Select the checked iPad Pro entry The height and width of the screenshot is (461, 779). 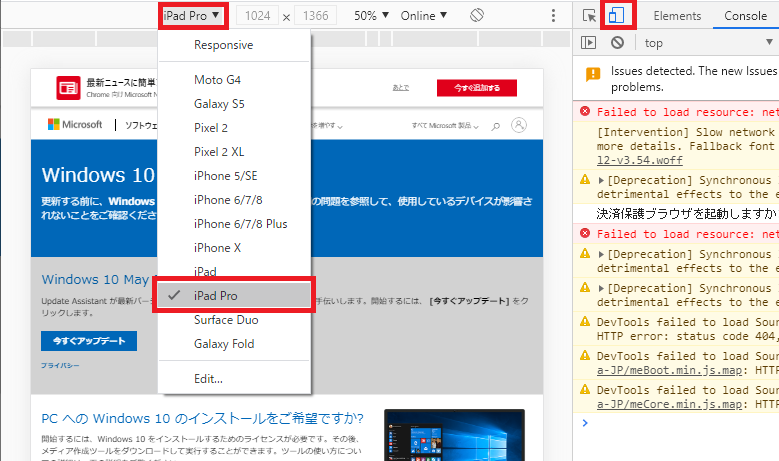click(234, 296)
